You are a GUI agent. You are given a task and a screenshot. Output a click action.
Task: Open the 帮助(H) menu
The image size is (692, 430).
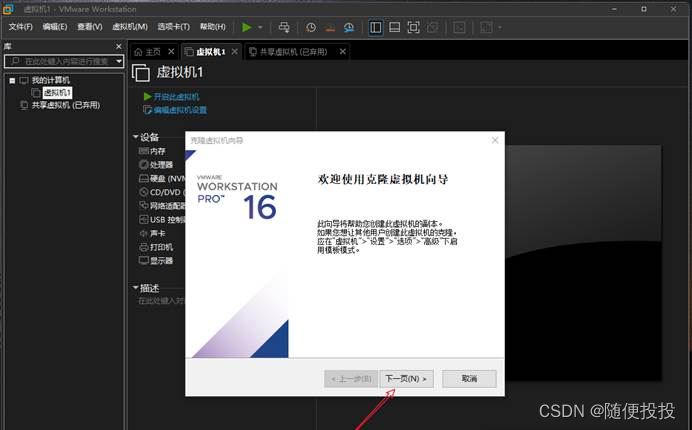212,27
